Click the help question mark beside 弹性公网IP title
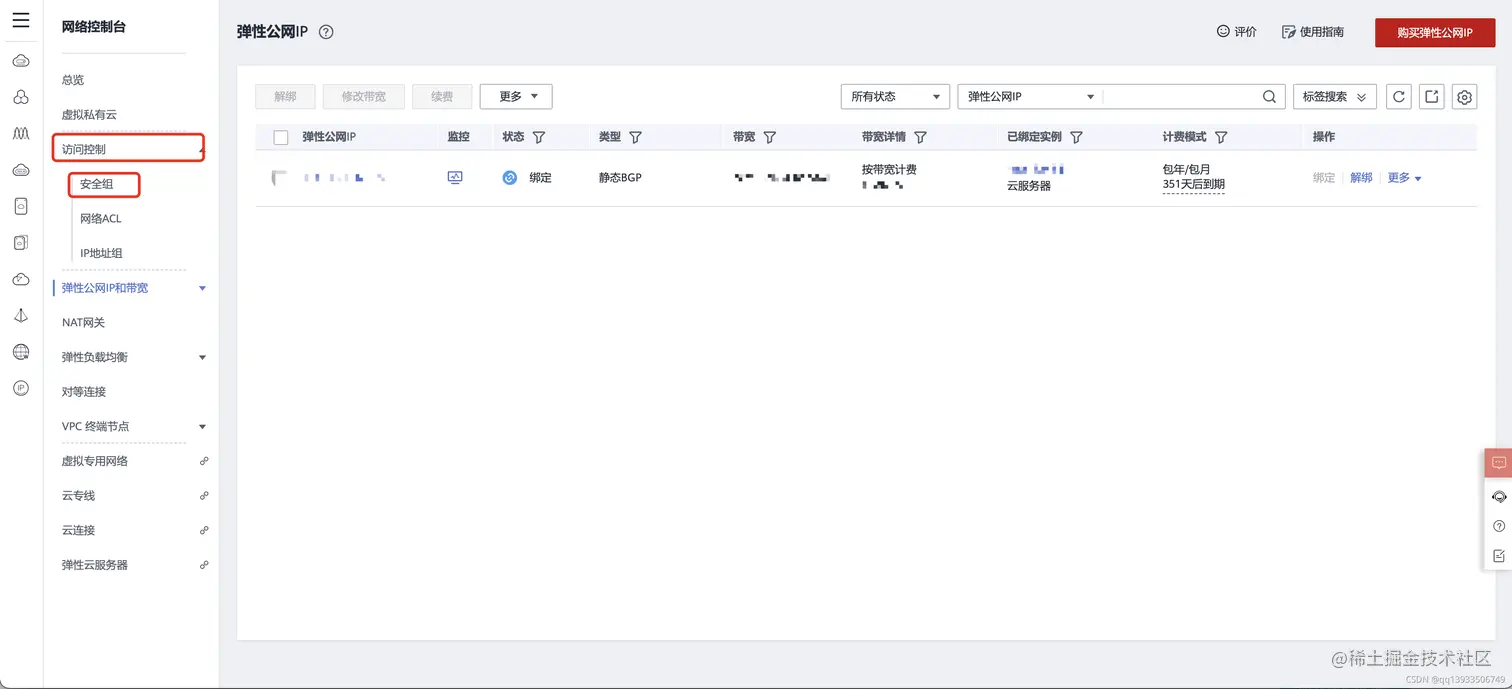The height and width of the screenshot is (689, 1512). pyautogui.click(x=325, y=31)
